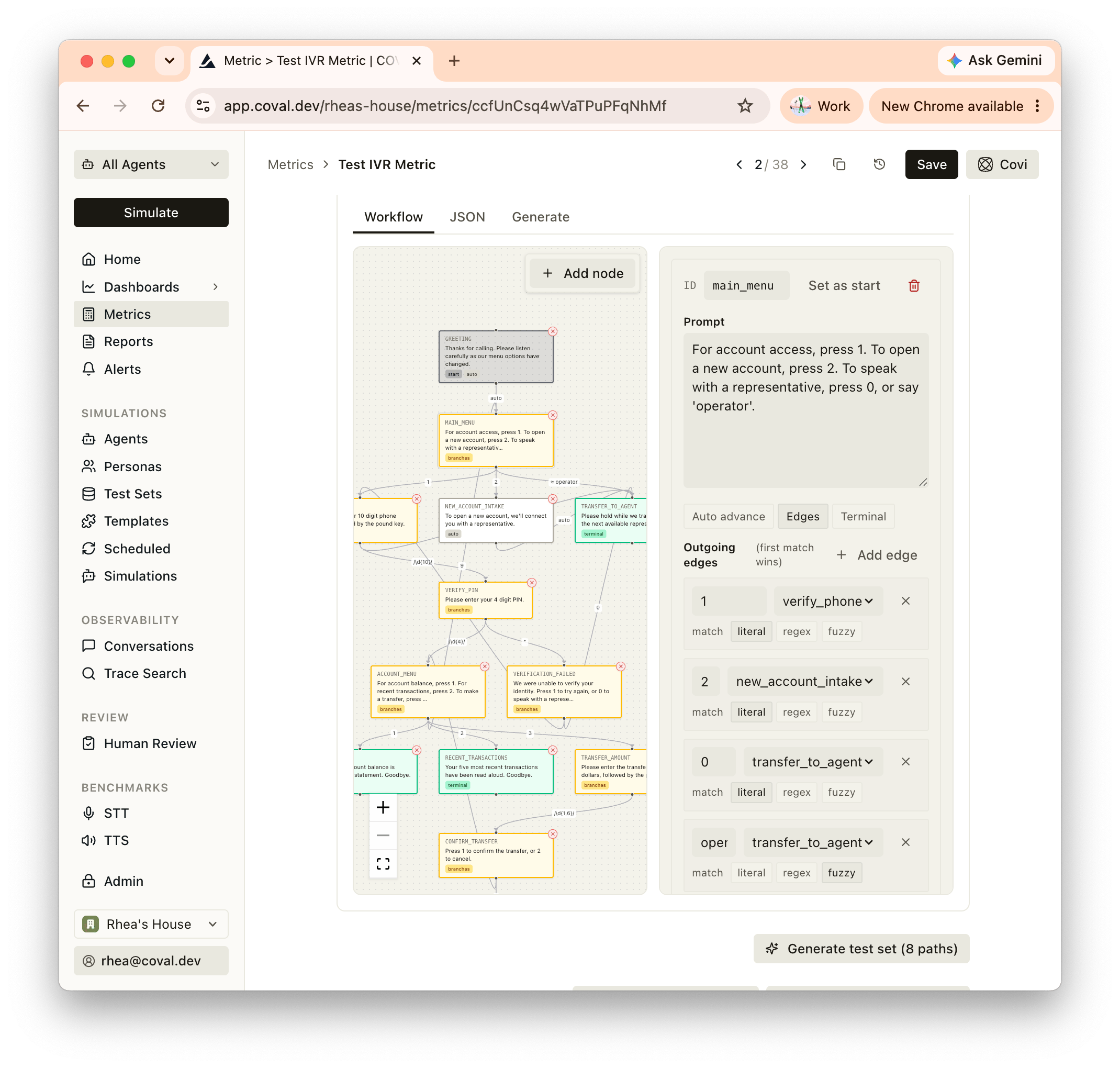Open Chrome three-dot menu

point(1037,106)
